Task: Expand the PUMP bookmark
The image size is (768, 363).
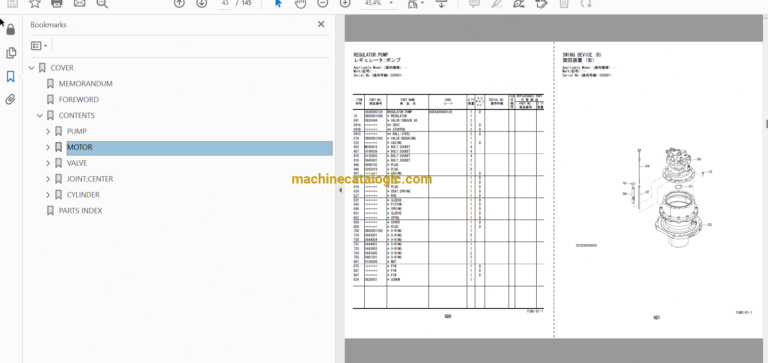Action: click(48, 131)
